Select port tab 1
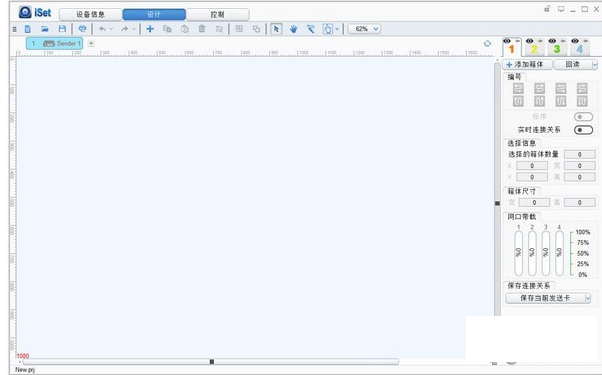This screenshot has height=375, width=602. point(511,49)
